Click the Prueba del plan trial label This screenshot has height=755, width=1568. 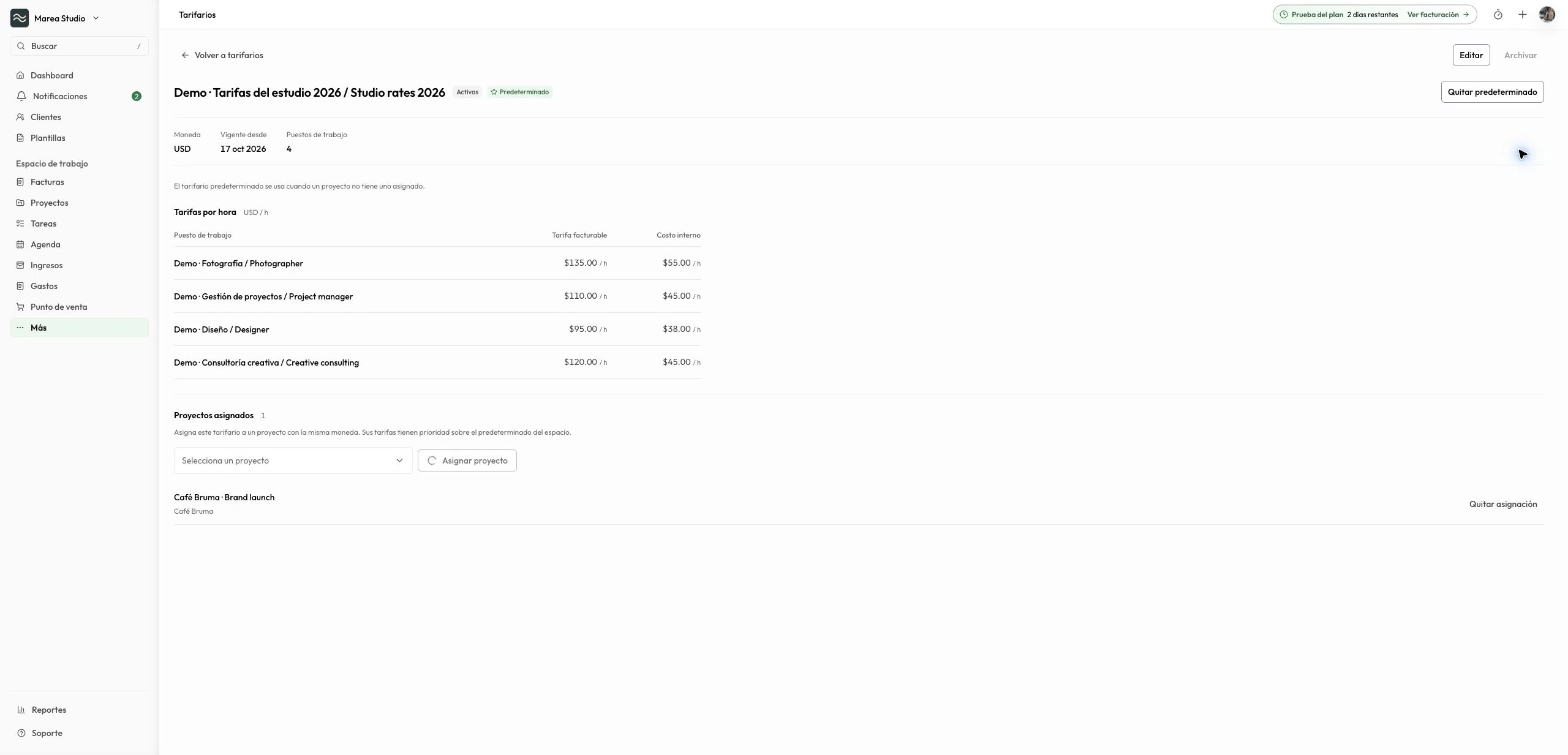1317,15
